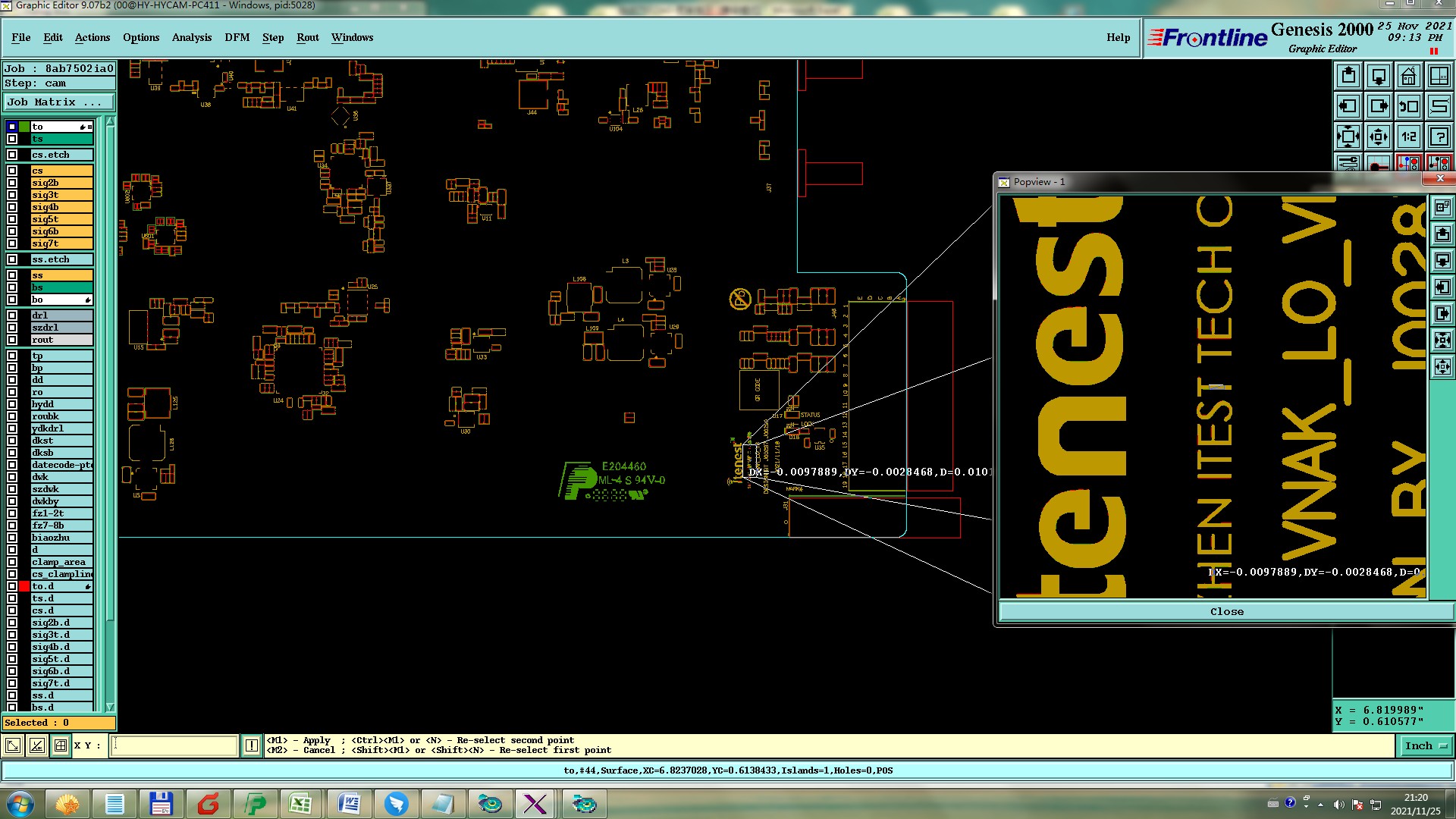Open the Inch units dropdown

coord(1425,745)
